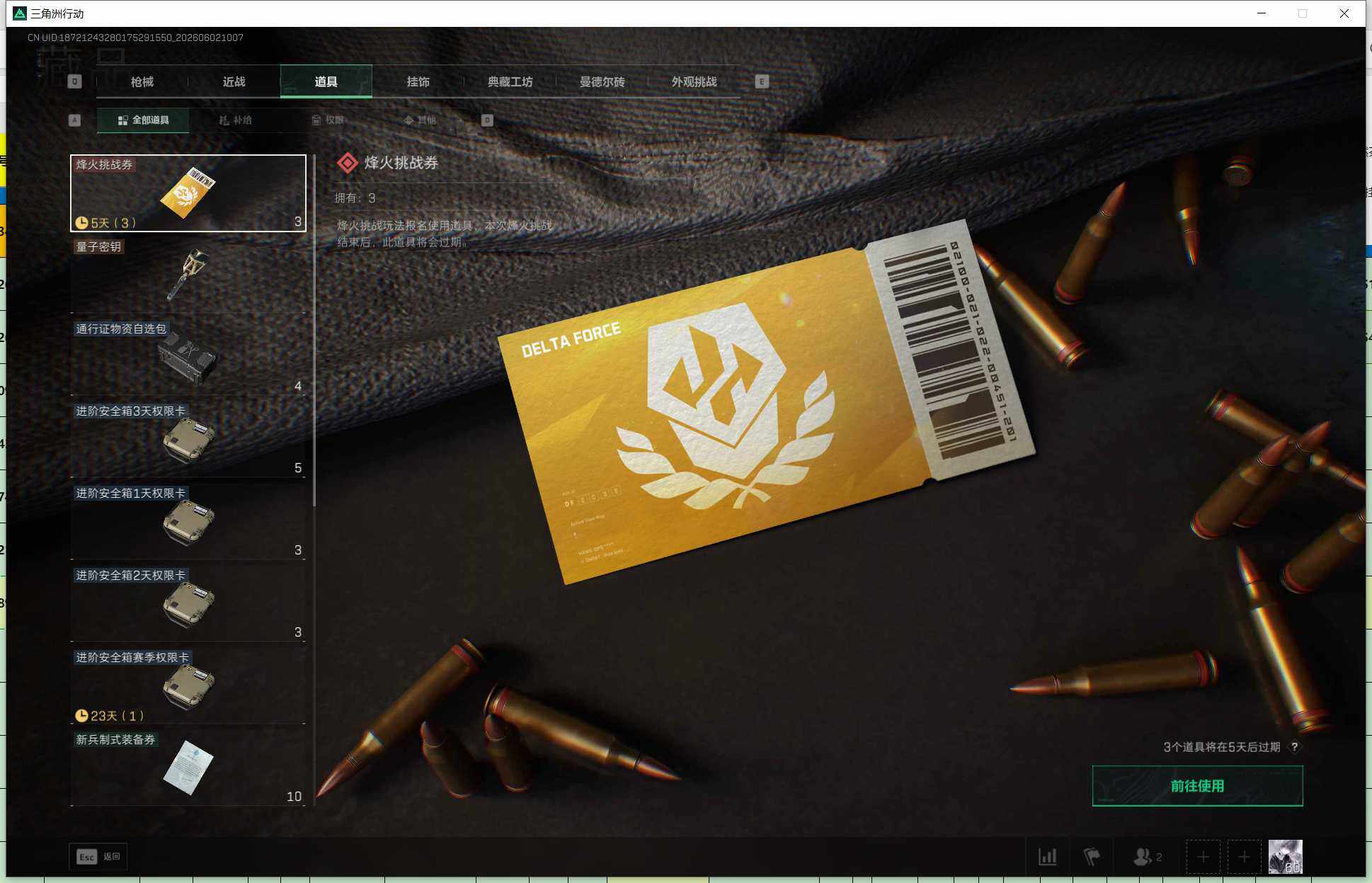Image resolution: width=1372 pixels, height=883 pixels.
Task: Switch to the 近战 tab
Action: (234, 81)
